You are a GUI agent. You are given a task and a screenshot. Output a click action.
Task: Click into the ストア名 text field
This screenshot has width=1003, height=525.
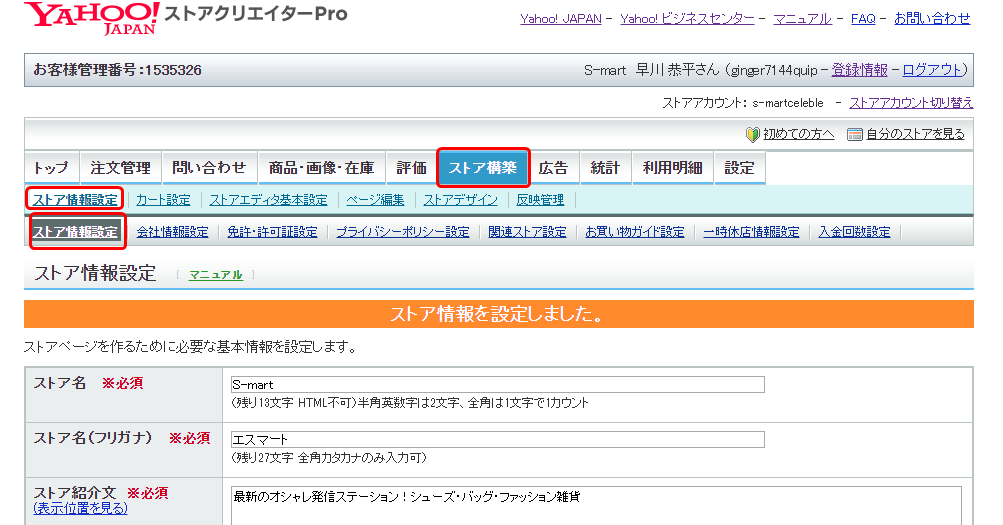497,384
